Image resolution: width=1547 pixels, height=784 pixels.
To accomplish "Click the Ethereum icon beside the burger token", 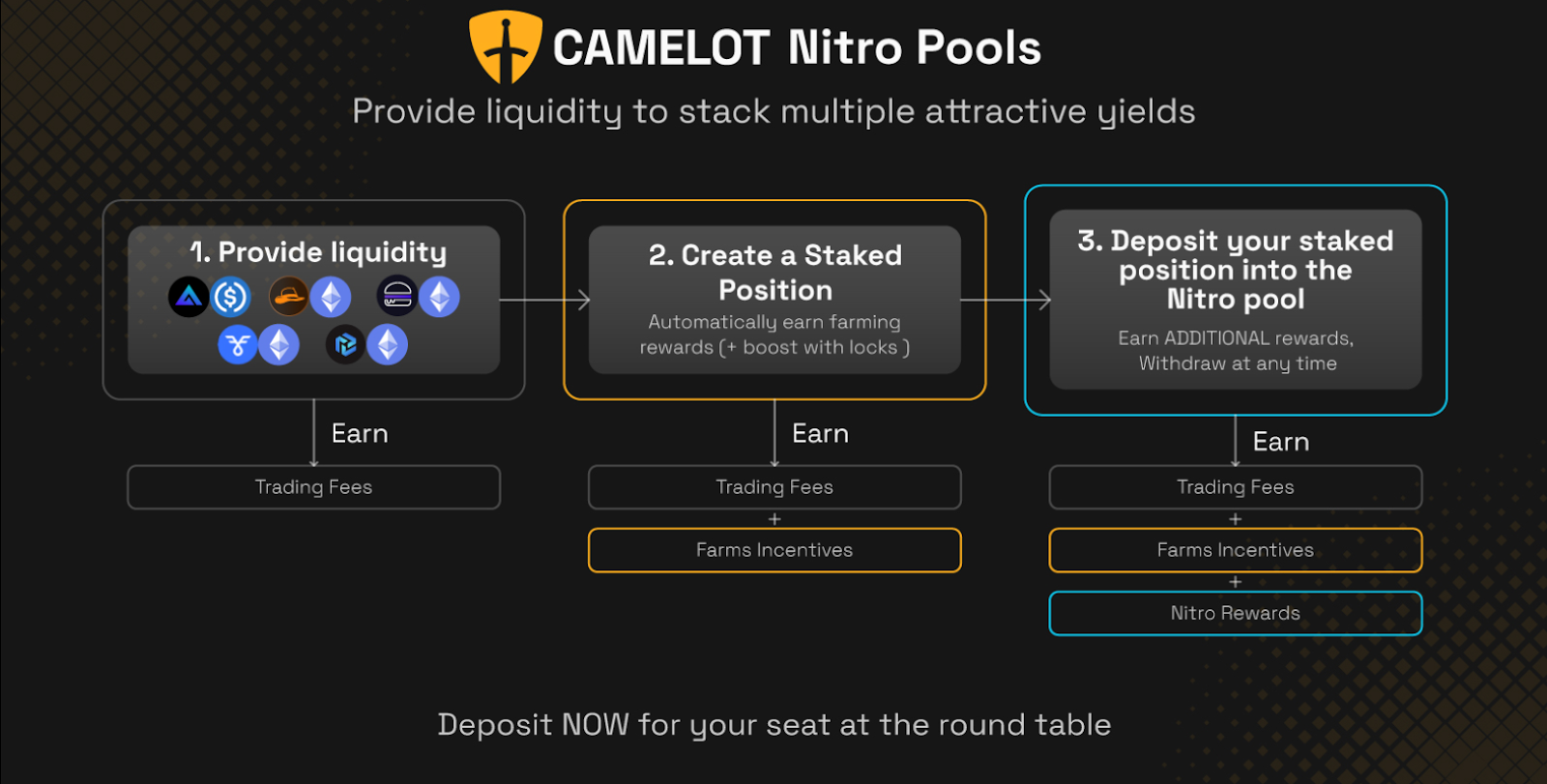I will coord(440,297).
